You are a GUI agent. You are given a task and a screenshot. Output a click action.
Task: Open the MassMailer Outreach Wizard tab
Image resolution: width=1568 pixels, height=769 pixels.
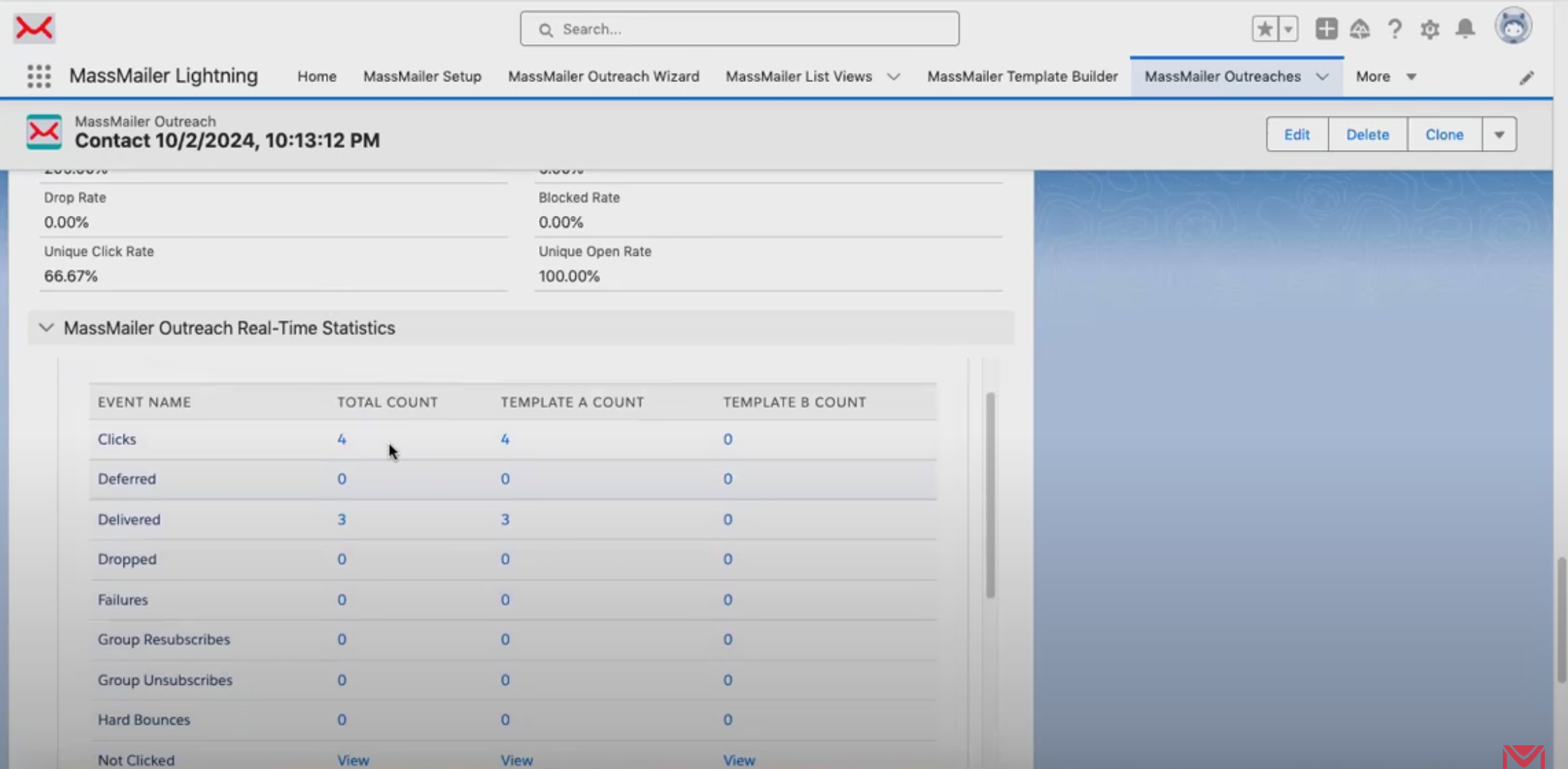604,76
